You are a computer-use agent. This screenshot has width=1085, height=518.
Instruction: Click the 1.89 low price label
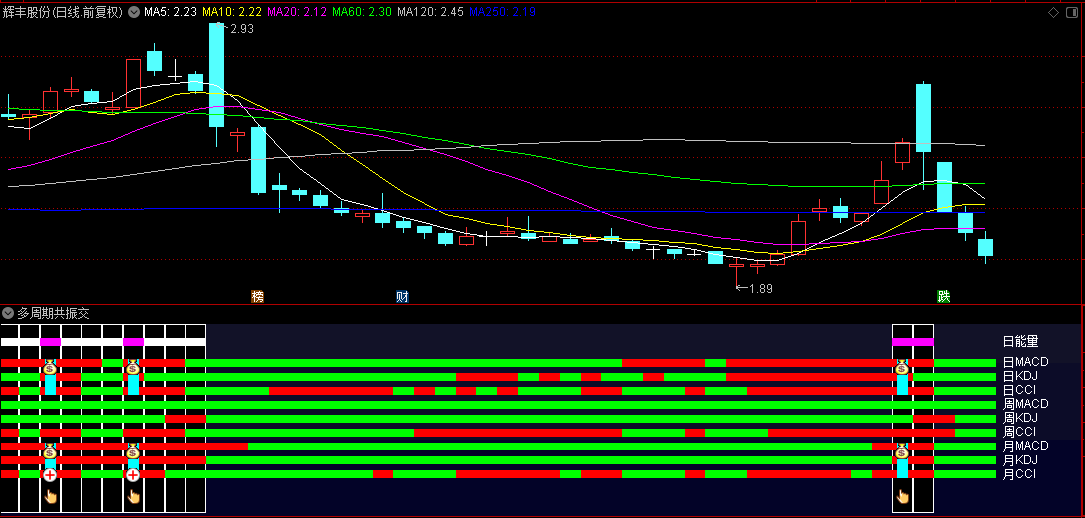pyautogui.click(x=761, y=288)
